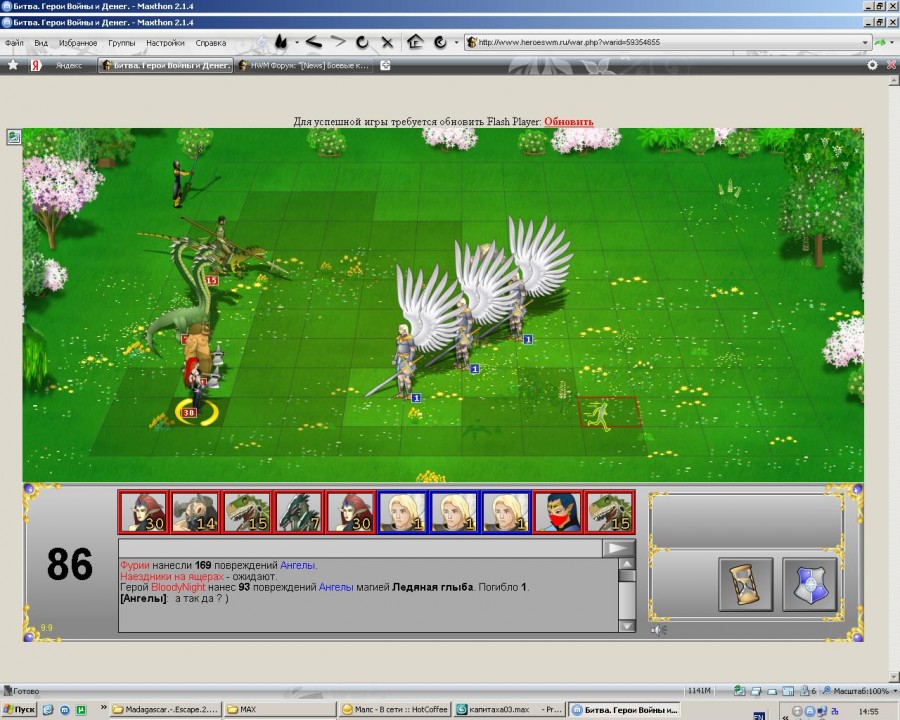Select the Битва. Герои Войны и Денег tab
Image resolution: width=900 pixels, height=720 pixels.
pyautogui.click(x=166, y=65)
